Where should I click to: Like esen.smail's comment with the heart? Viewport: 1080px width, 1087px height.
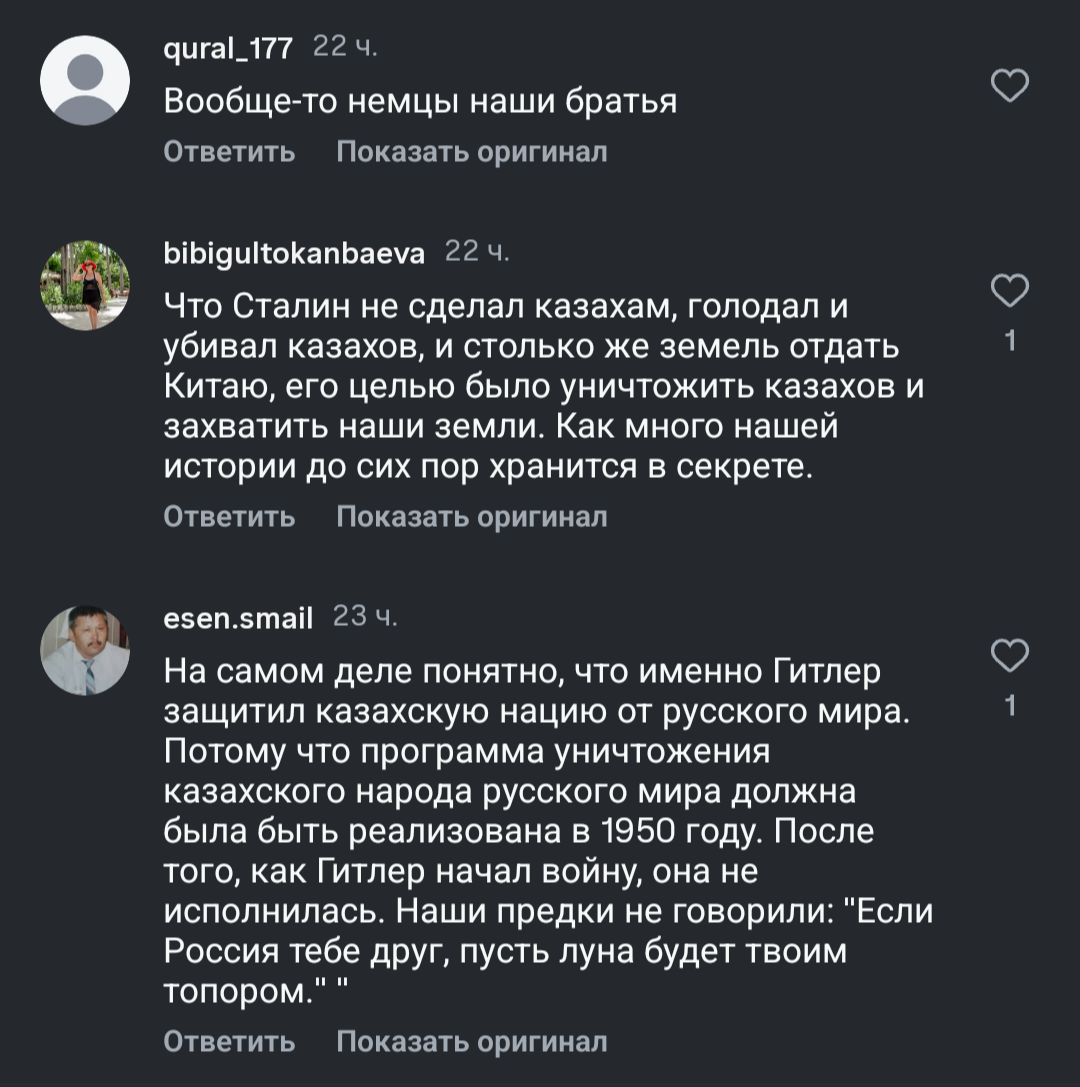tap(1009, 657)
